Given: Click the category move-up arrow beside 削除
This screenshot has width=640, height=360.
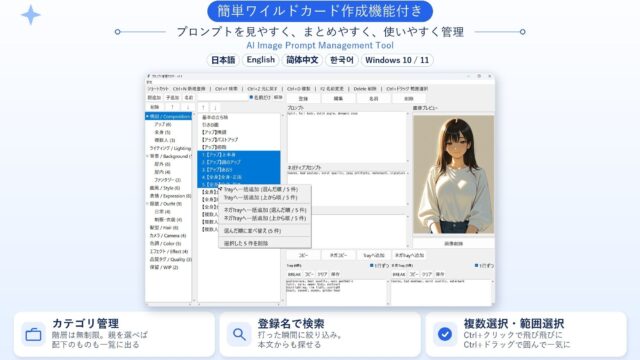Looking at the screenshot, I should [x=173, y=107].
